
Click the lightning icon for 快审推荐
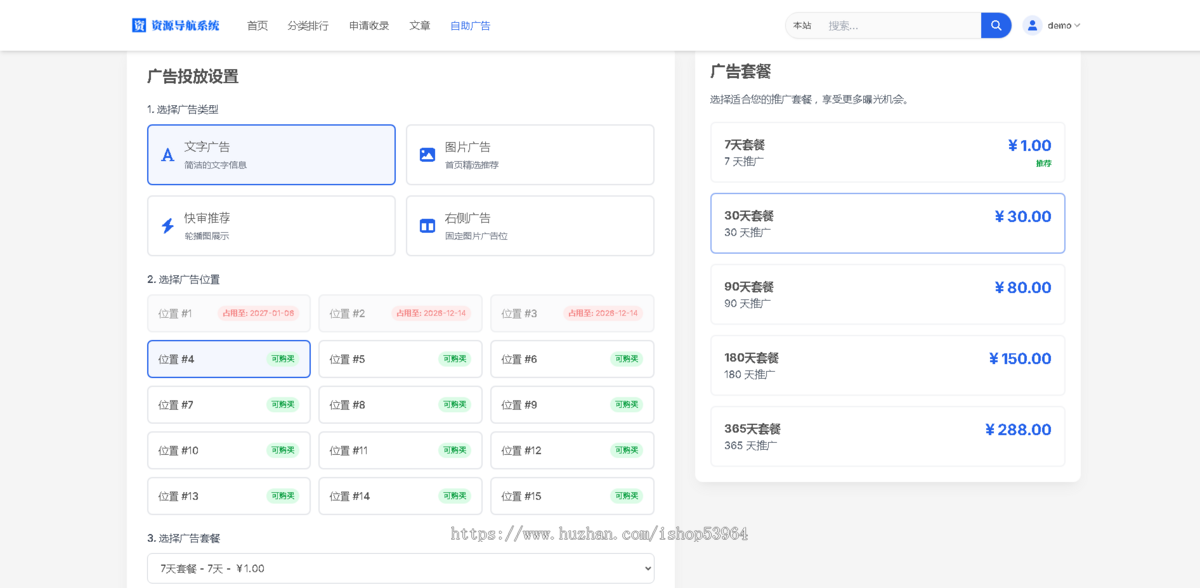click(x=167, y=225)
